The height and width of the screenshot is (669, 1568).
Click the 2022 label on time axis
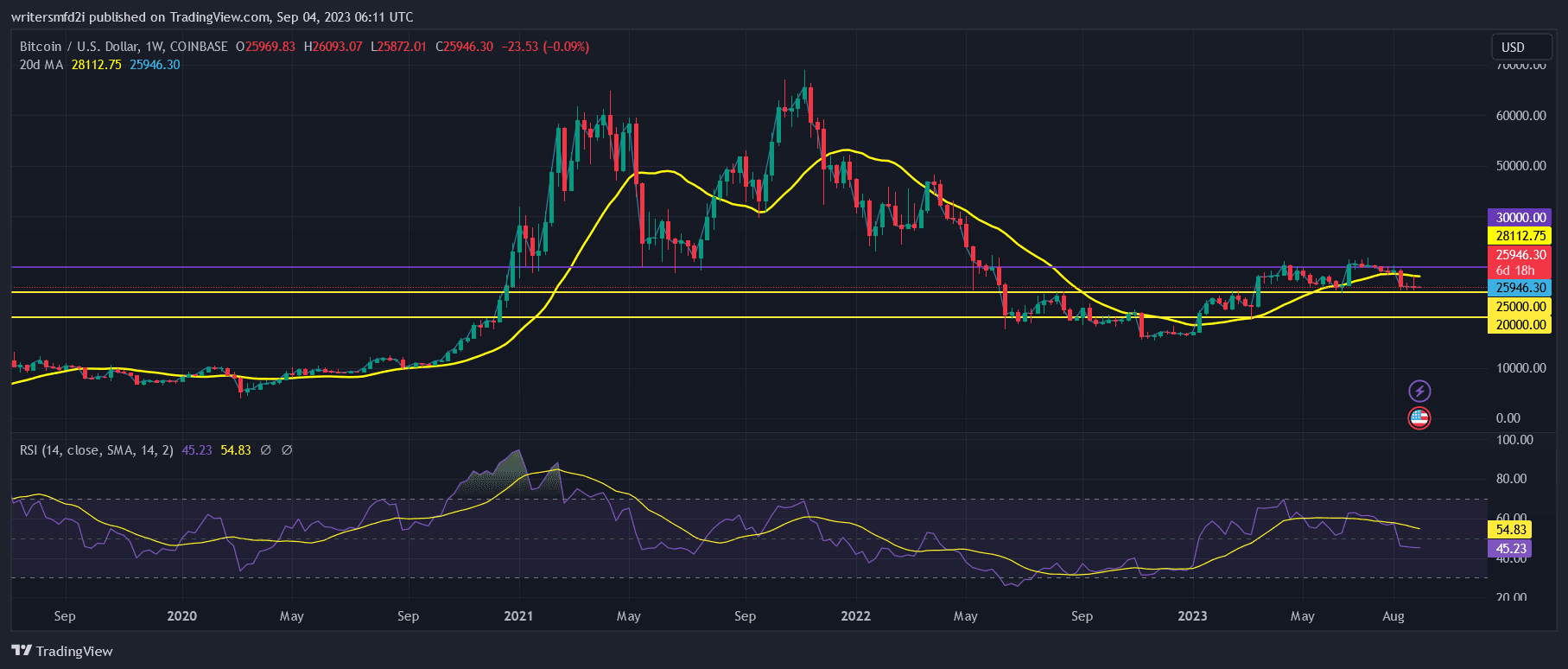point(855,616)
